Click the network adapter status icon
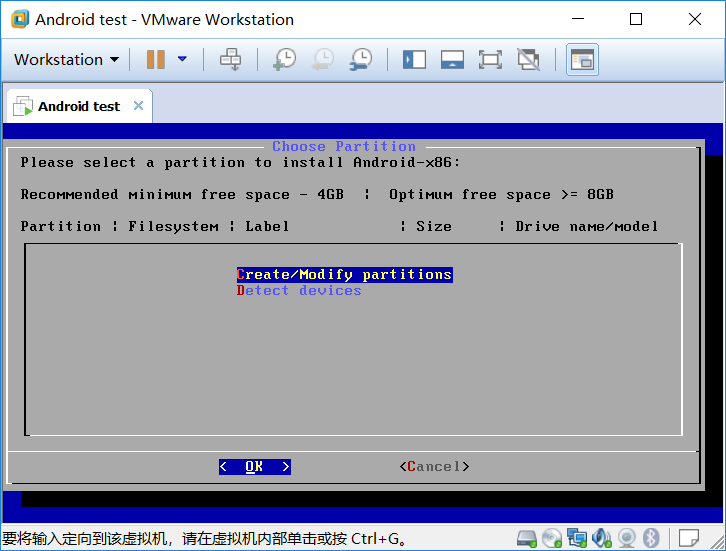 pyautogui.click(x=577, y=538)
